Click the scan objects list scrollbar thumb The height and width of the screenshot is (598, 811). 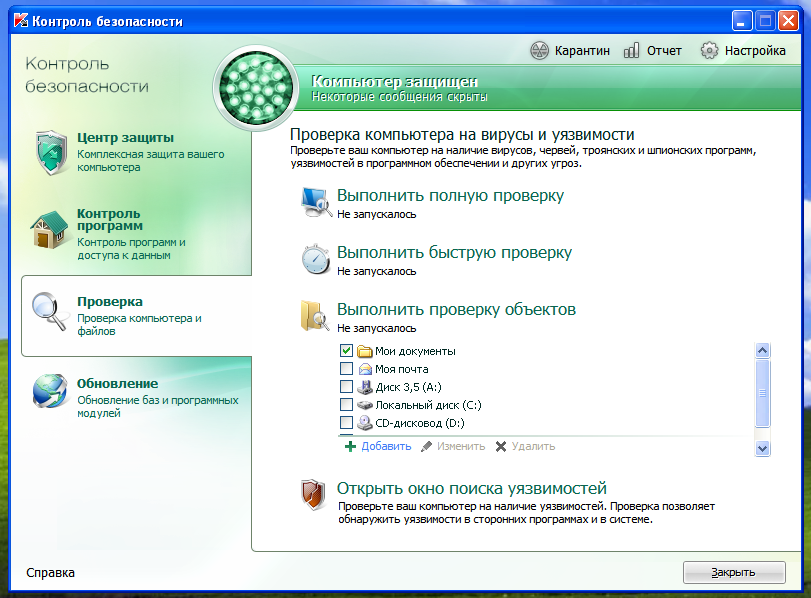point(762,393)
